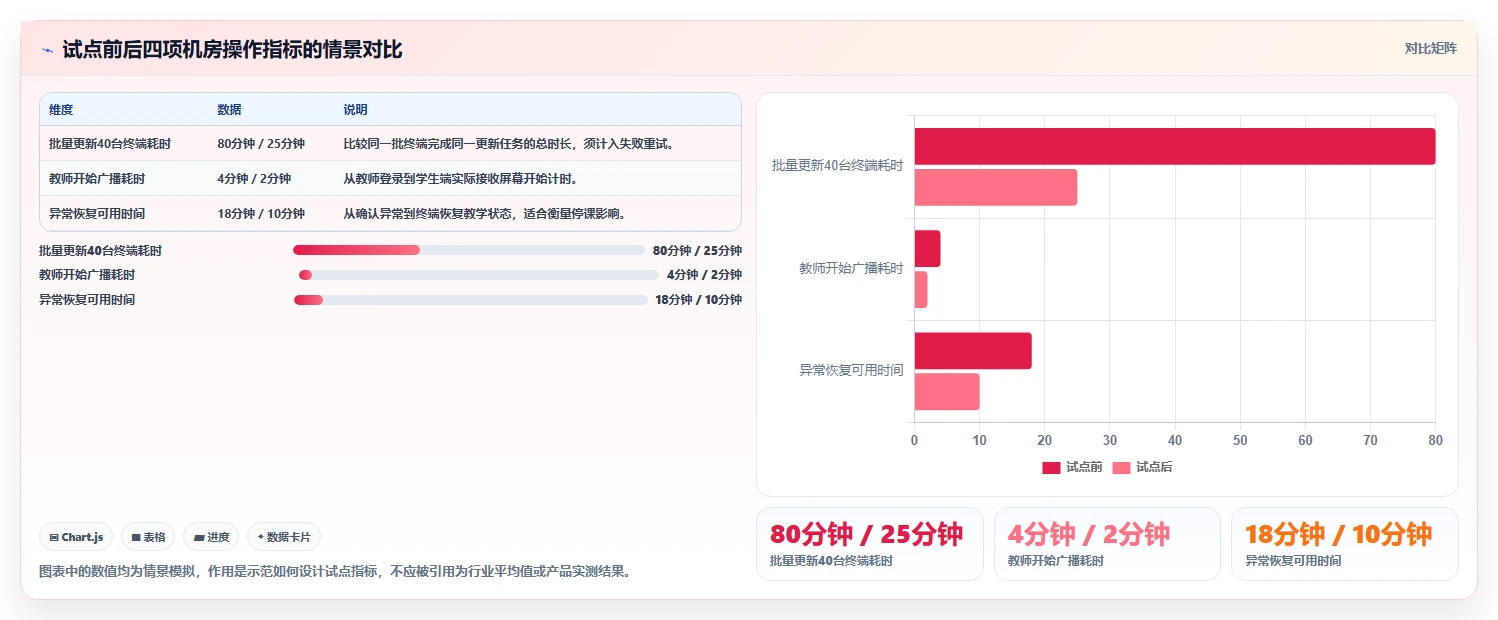Click table cell 批量更新40台终端耗时
Screen dimensions: 1498x620
point(110,144)
